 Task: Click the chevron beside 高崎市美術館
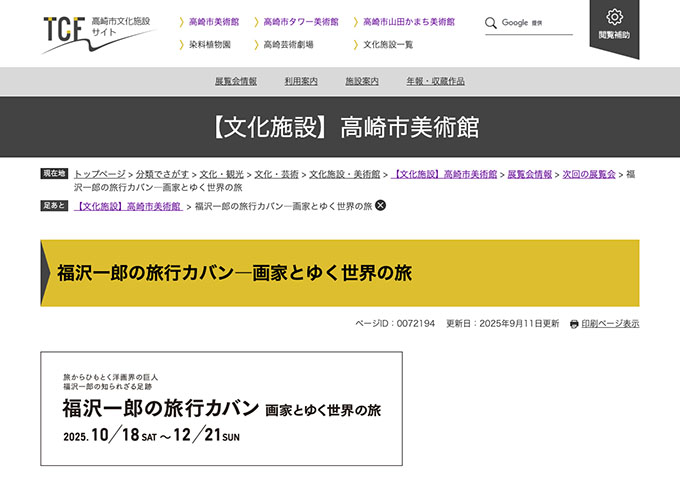click(x=181, y=21)
